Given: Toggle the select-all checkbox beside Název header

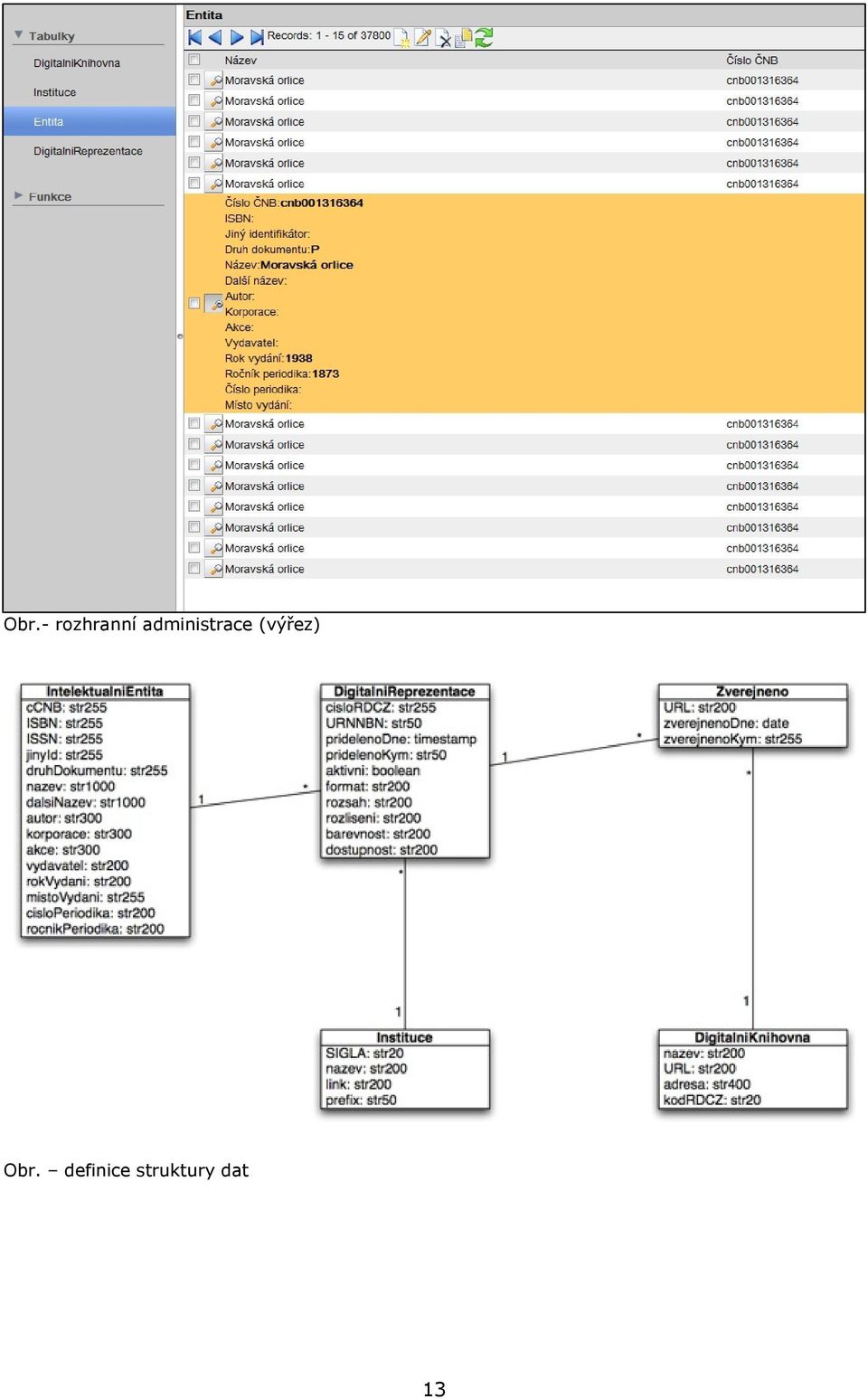Looking at the screenshot, I should (193, 60).
